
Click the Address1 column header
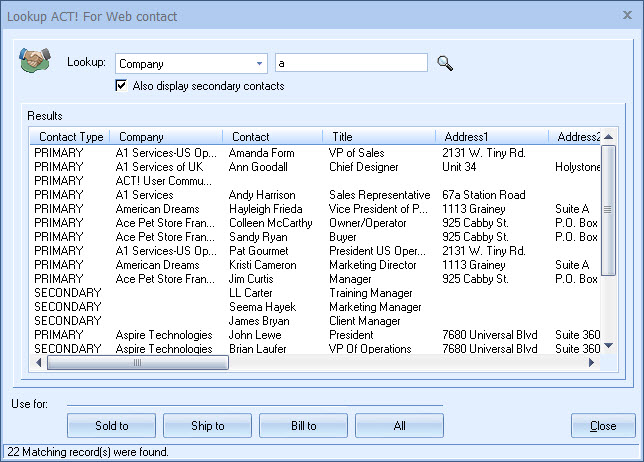pyautogui.click(x=491, y=137)
